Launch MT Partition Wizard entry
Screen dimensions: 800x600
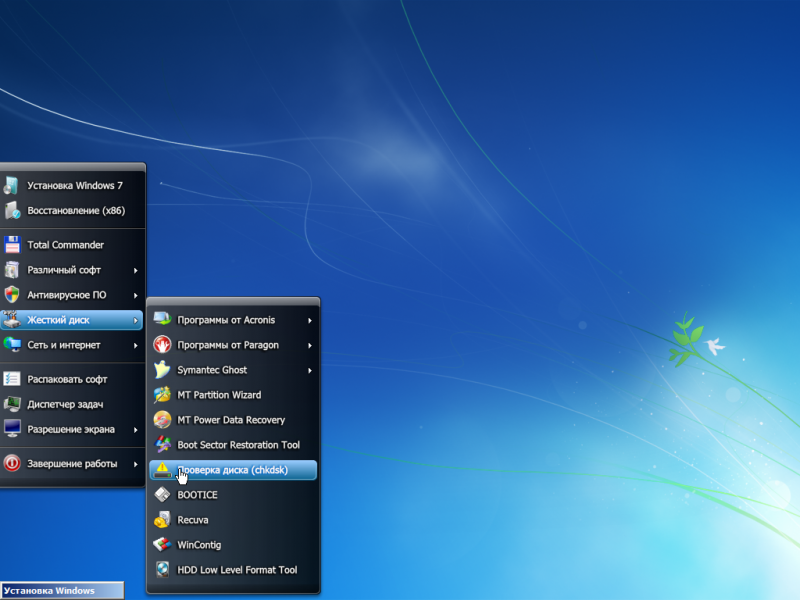click(233, 395)
